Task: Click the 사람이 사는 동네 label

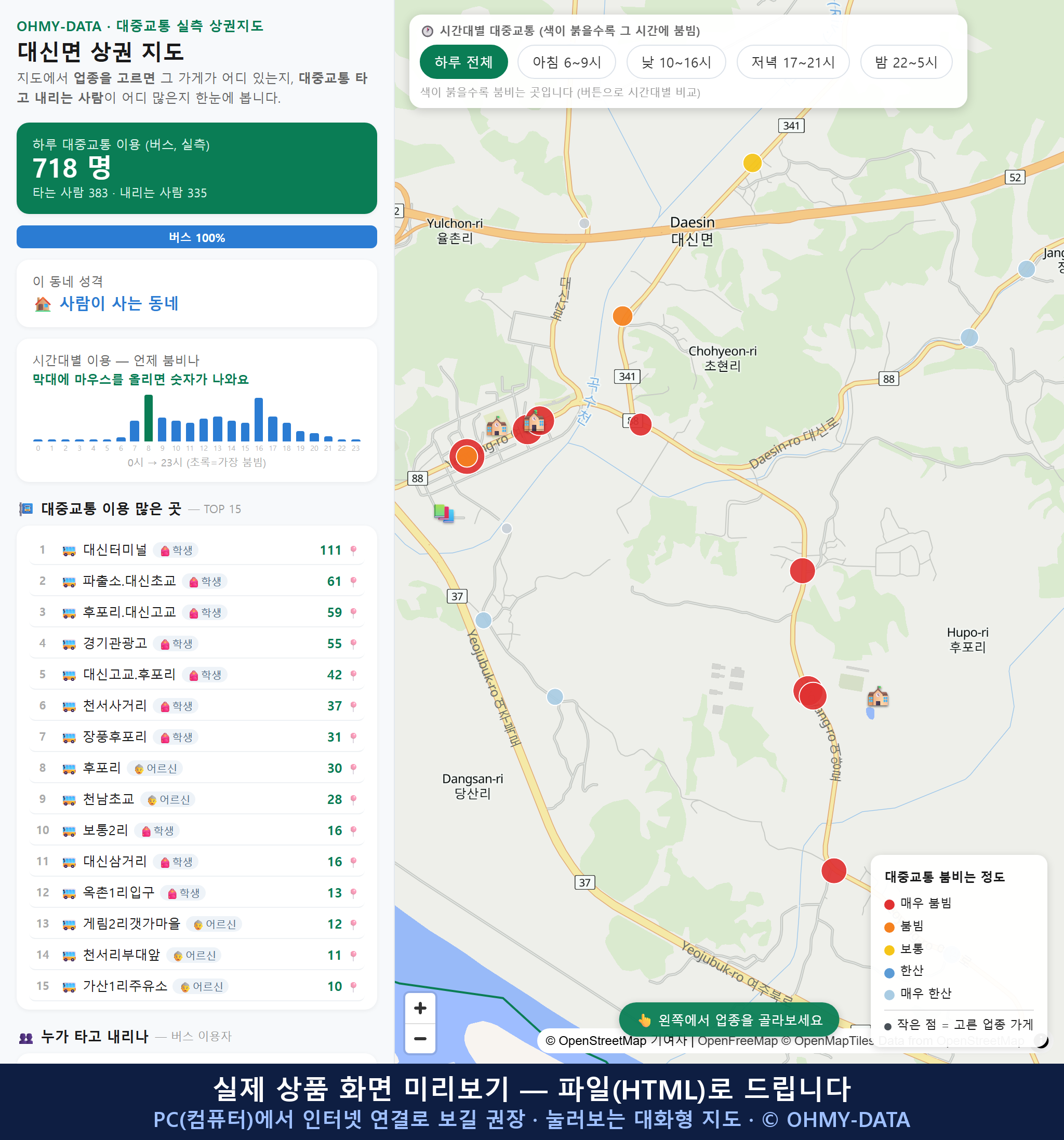Action: coord(119,303)
